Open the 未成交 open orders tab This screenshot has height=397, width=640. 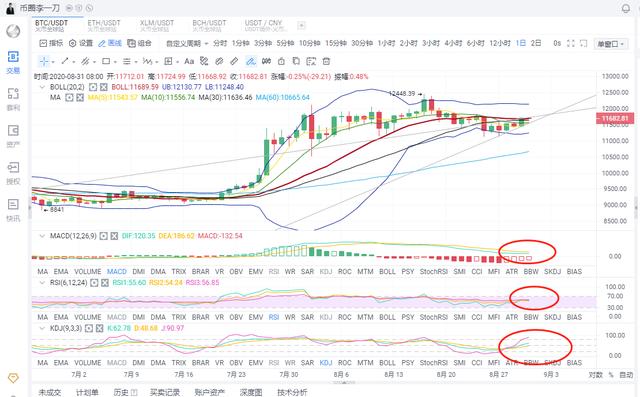(x=50, y=392)
